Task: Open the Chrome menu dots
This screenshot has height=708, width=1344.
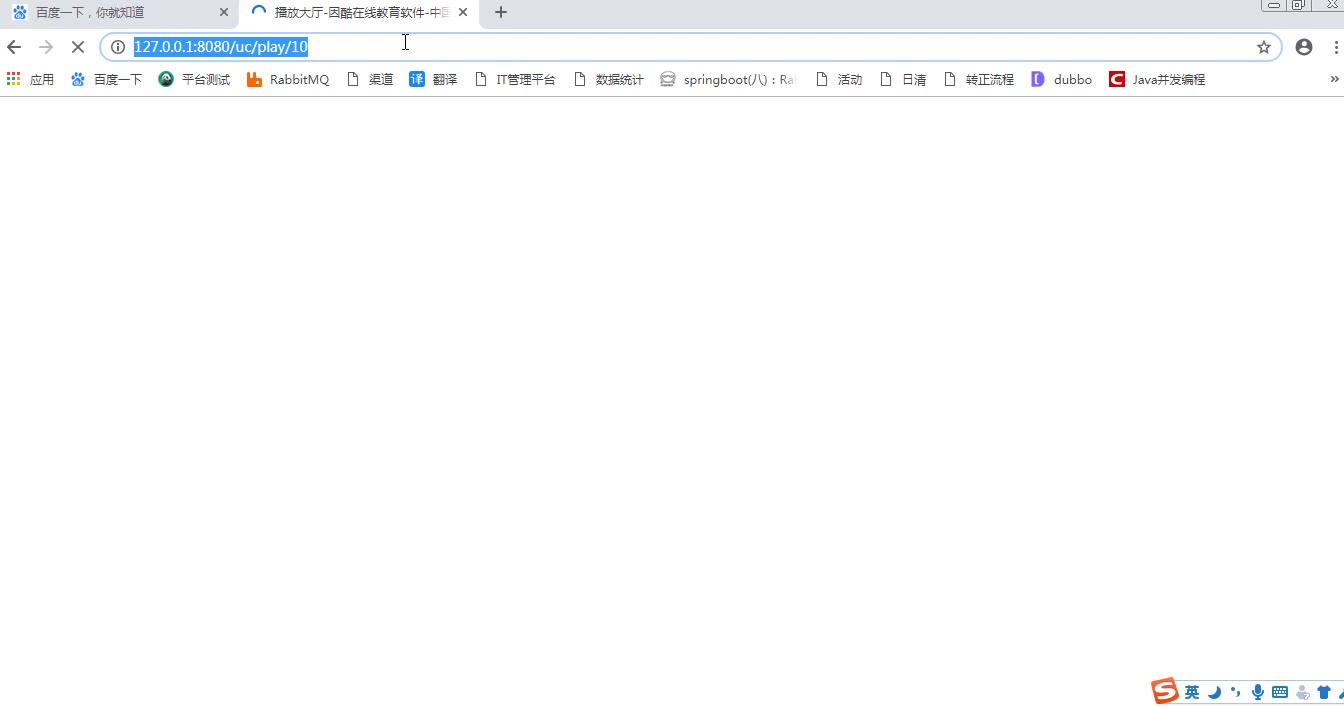Action: (1336, 47)
